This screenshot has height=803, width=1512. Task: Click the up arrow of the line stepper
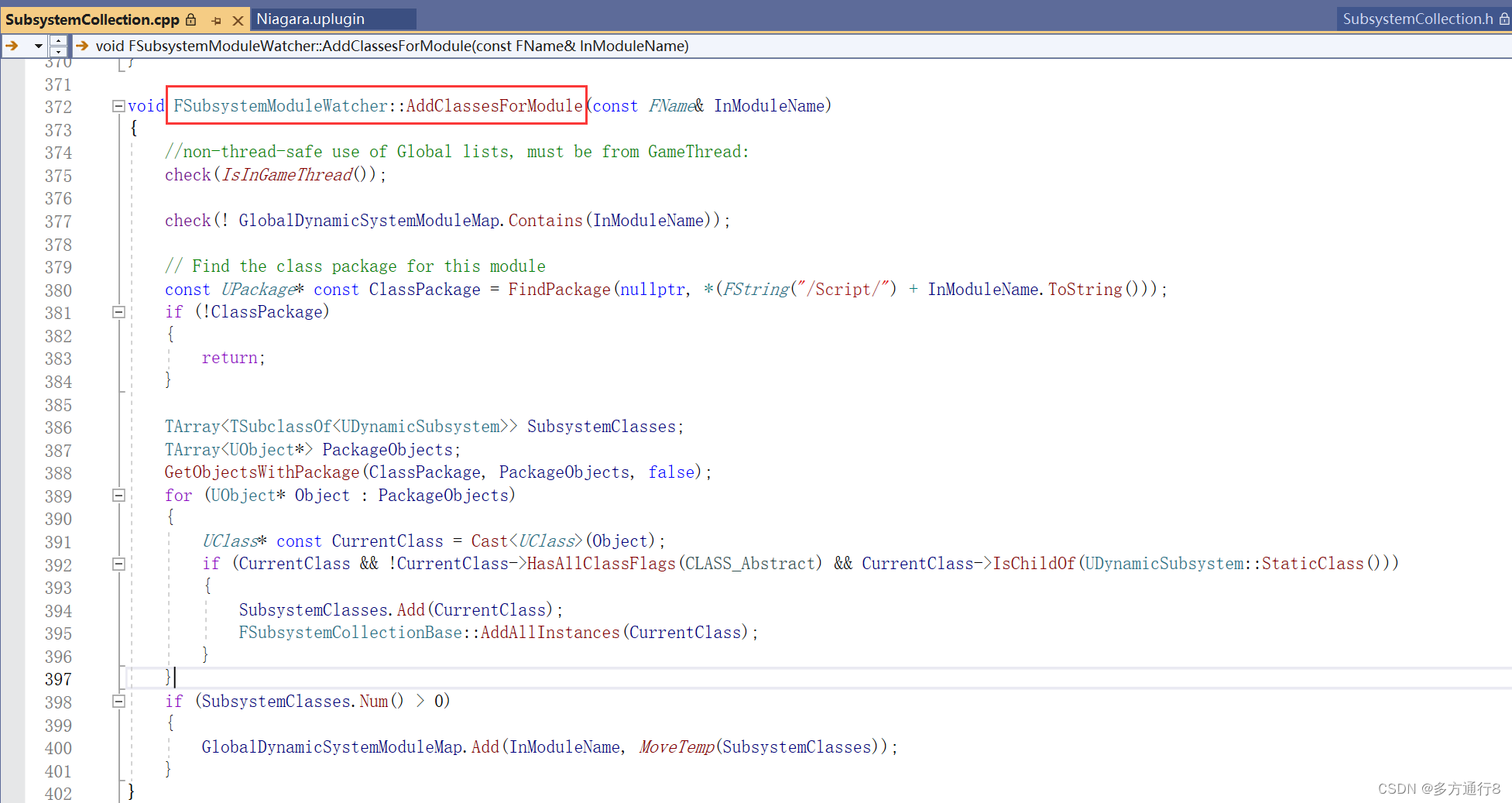tap(59, 40)
